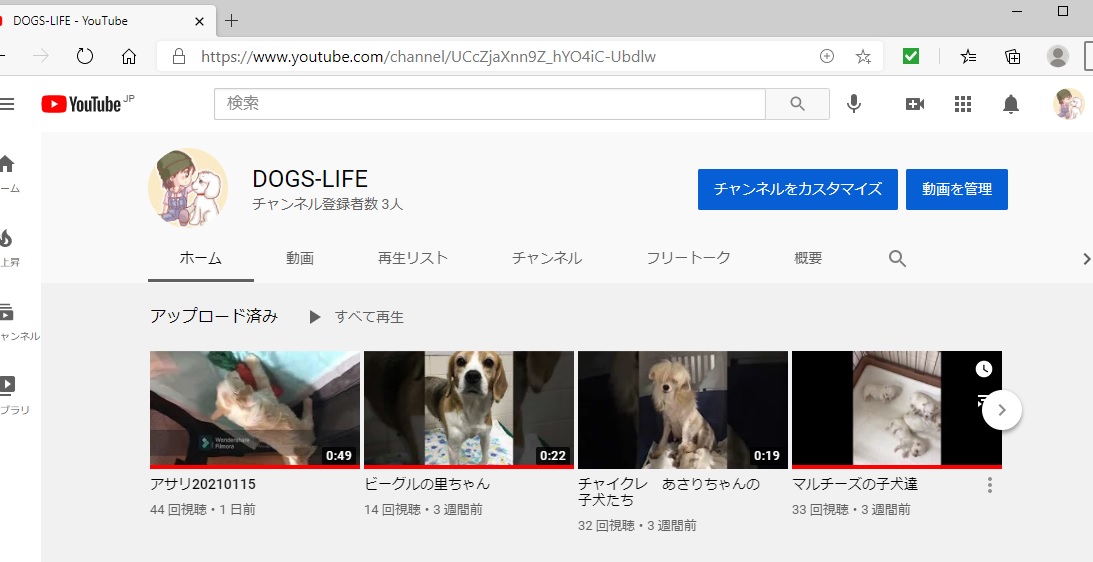Click the search magnifier button in search bar
This screenshot has width=1093, height=562.
click(797, 104)
